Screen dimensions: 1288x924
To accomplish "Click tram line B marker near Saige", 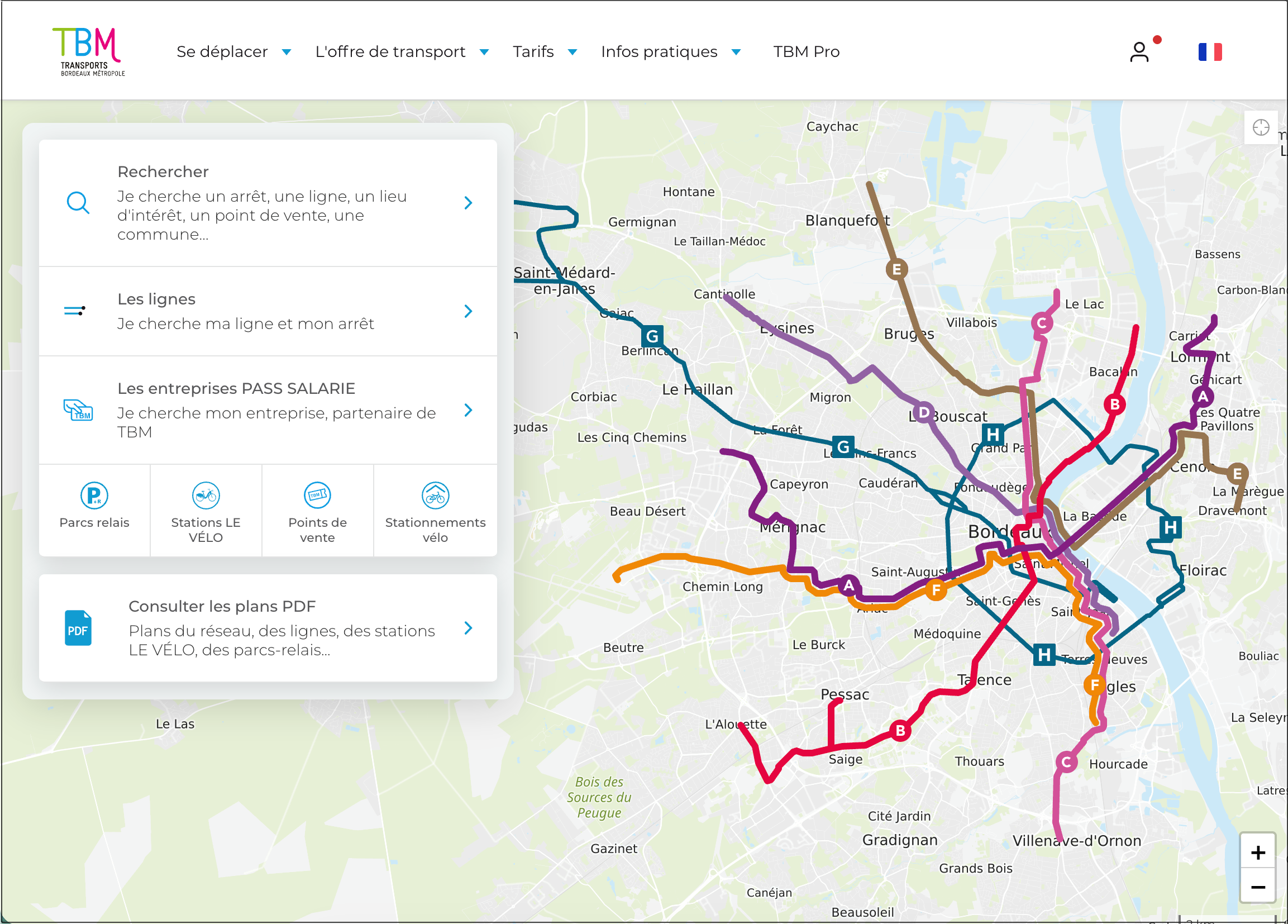I will 900,730.
